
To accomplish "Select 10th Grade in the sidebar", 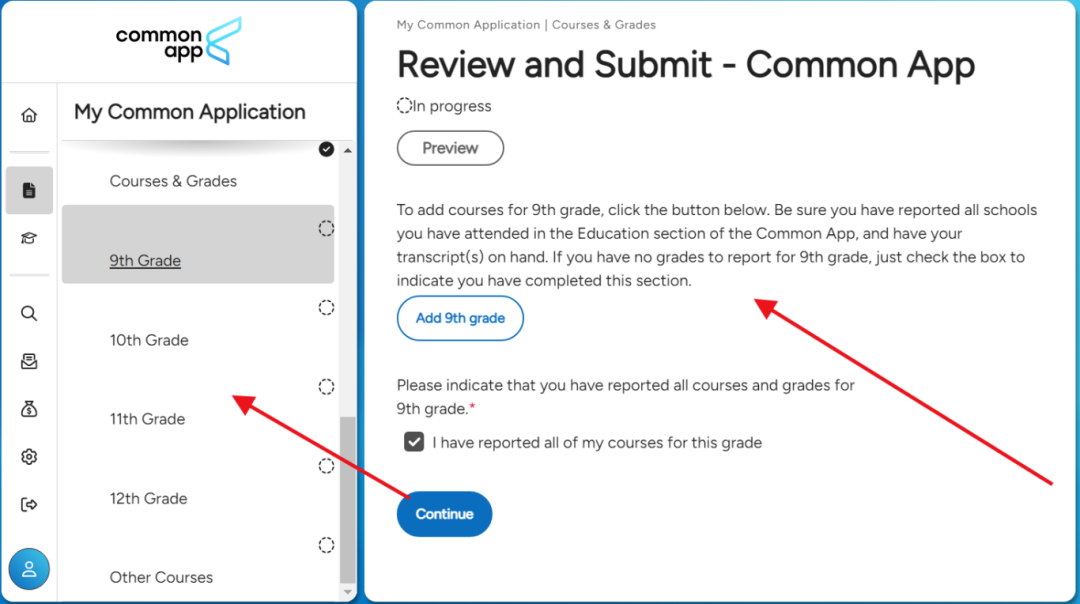I will [x=149, y=340].
